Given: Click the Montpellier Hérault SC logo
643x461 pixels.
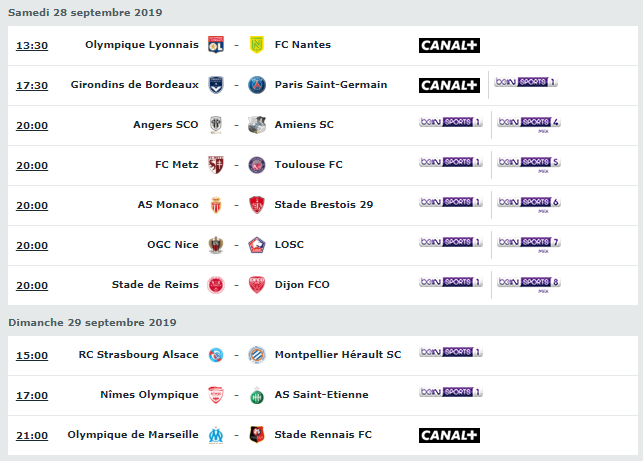Looking at the screenshot, I should pyautogui.click(x=257, y=355).
